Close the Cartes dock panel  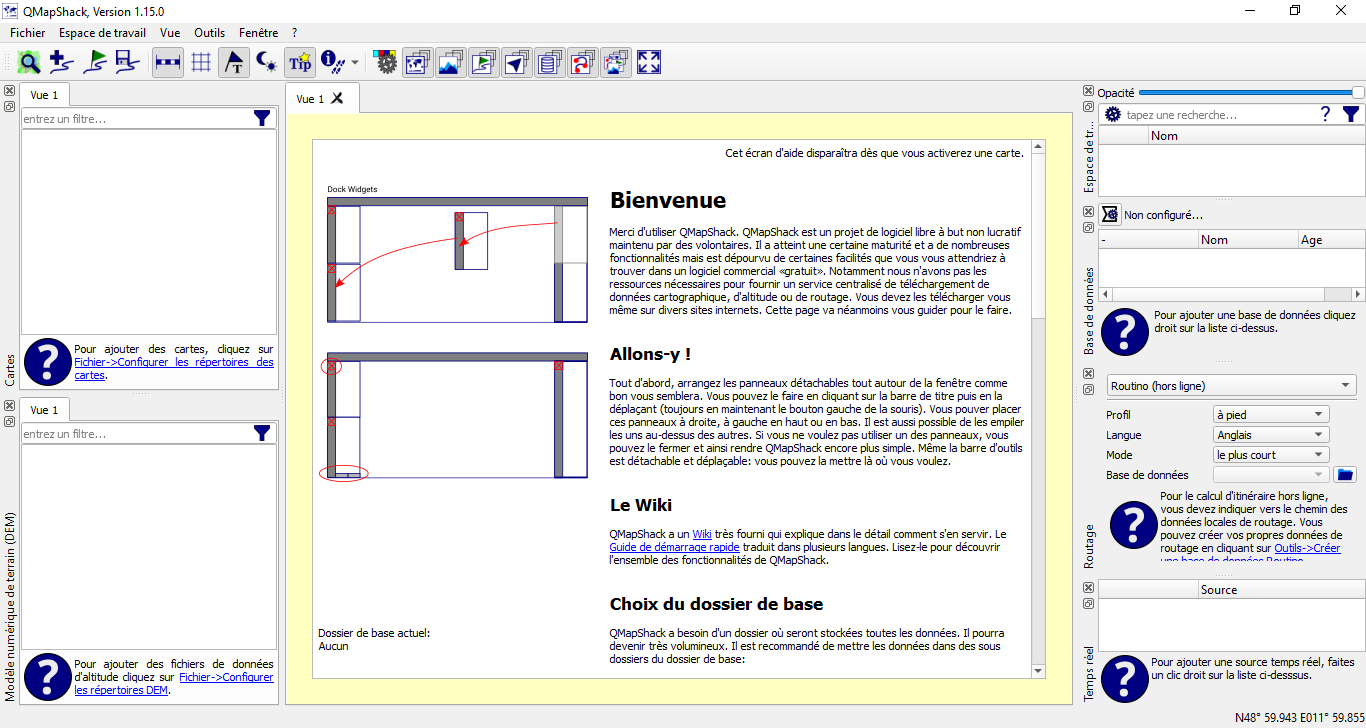click(9, 91)
